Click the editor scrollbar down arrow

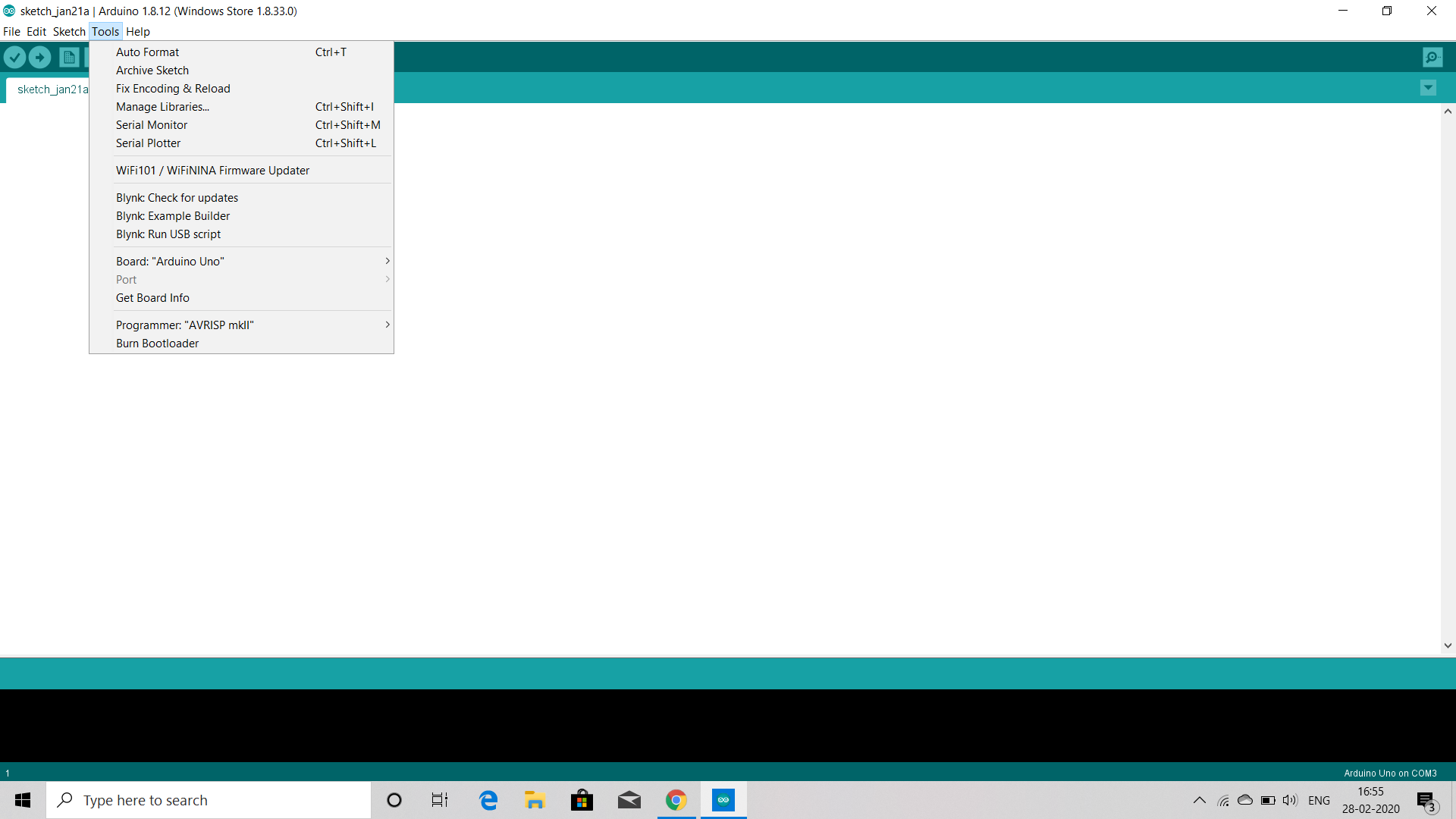[x=1448, y=645]
